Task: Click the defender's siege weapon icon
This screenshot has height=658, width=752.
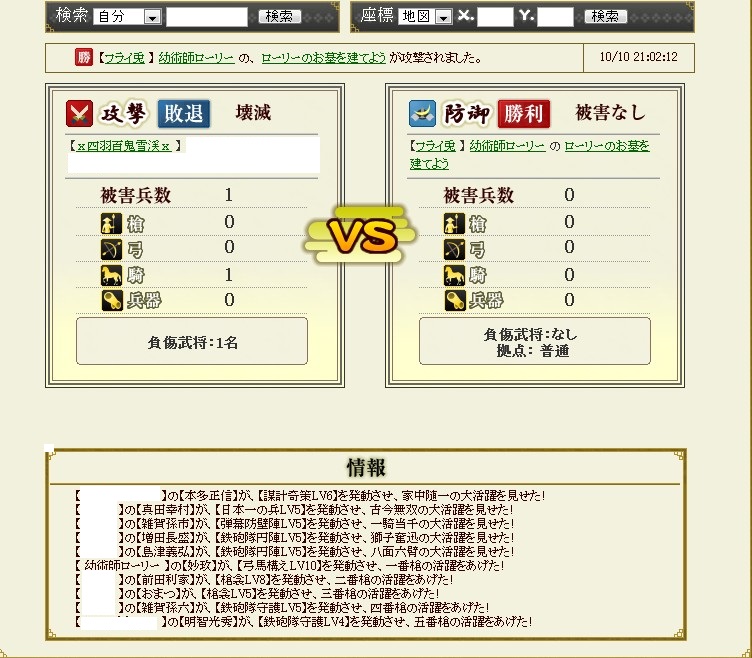Action: pyautogui.click(x=454, y=301)
